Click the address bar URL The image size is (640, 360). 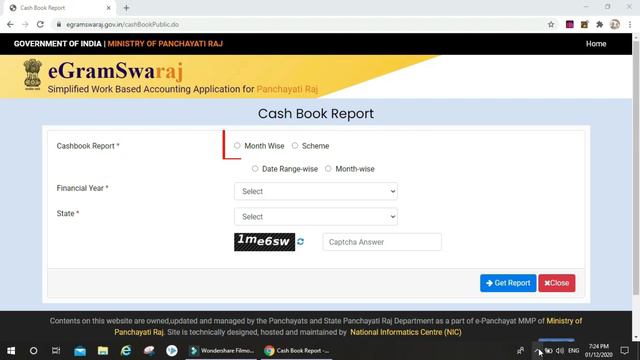pos(122,24)
